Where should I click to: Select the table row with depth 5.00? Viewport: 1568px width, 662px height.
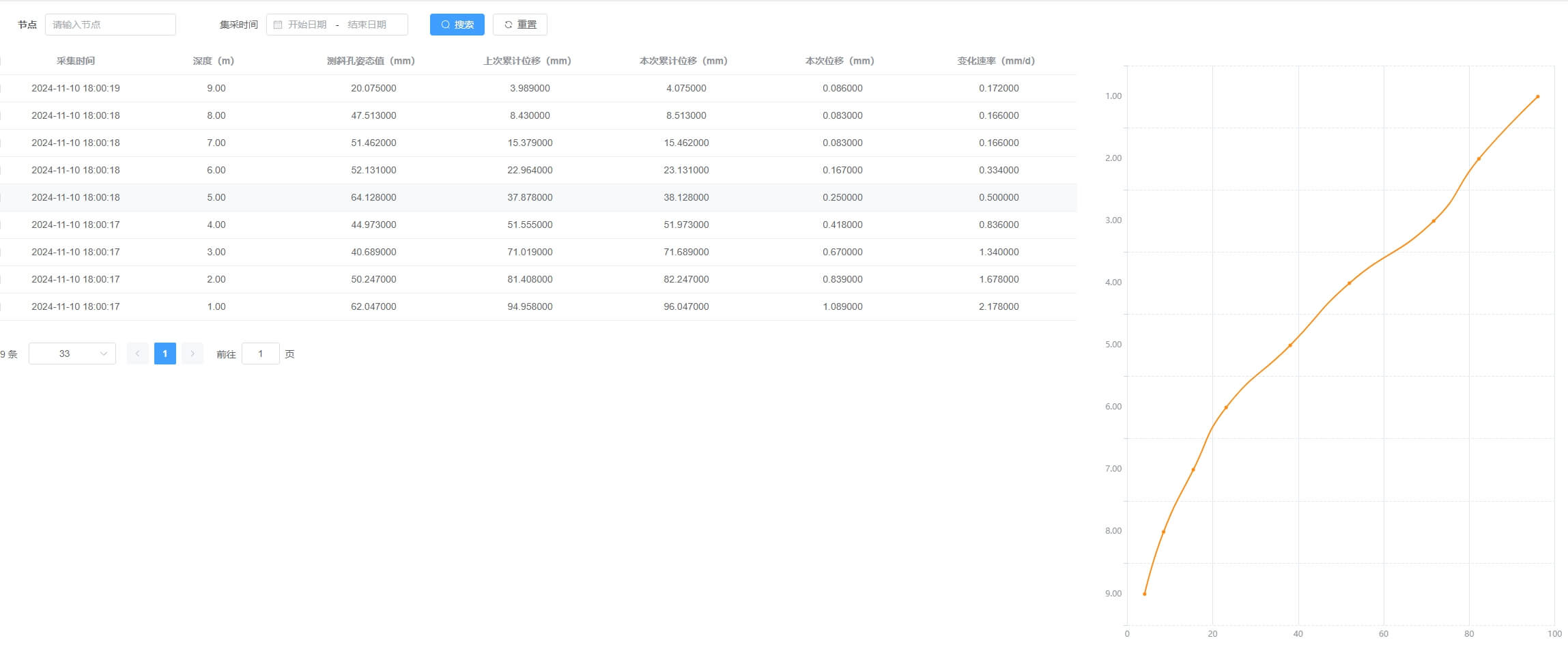[216, 197]
